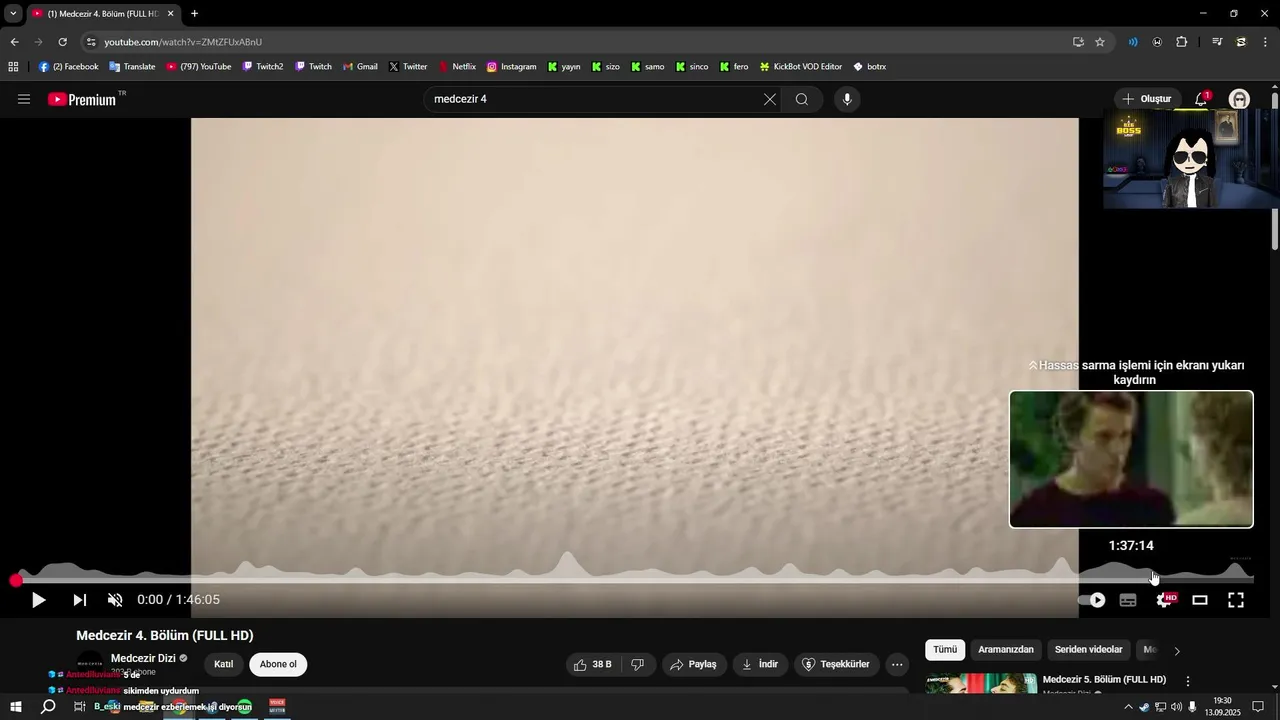1280x720 pixels.
Task: Start voice search microphone
Action: coord(847,99)
